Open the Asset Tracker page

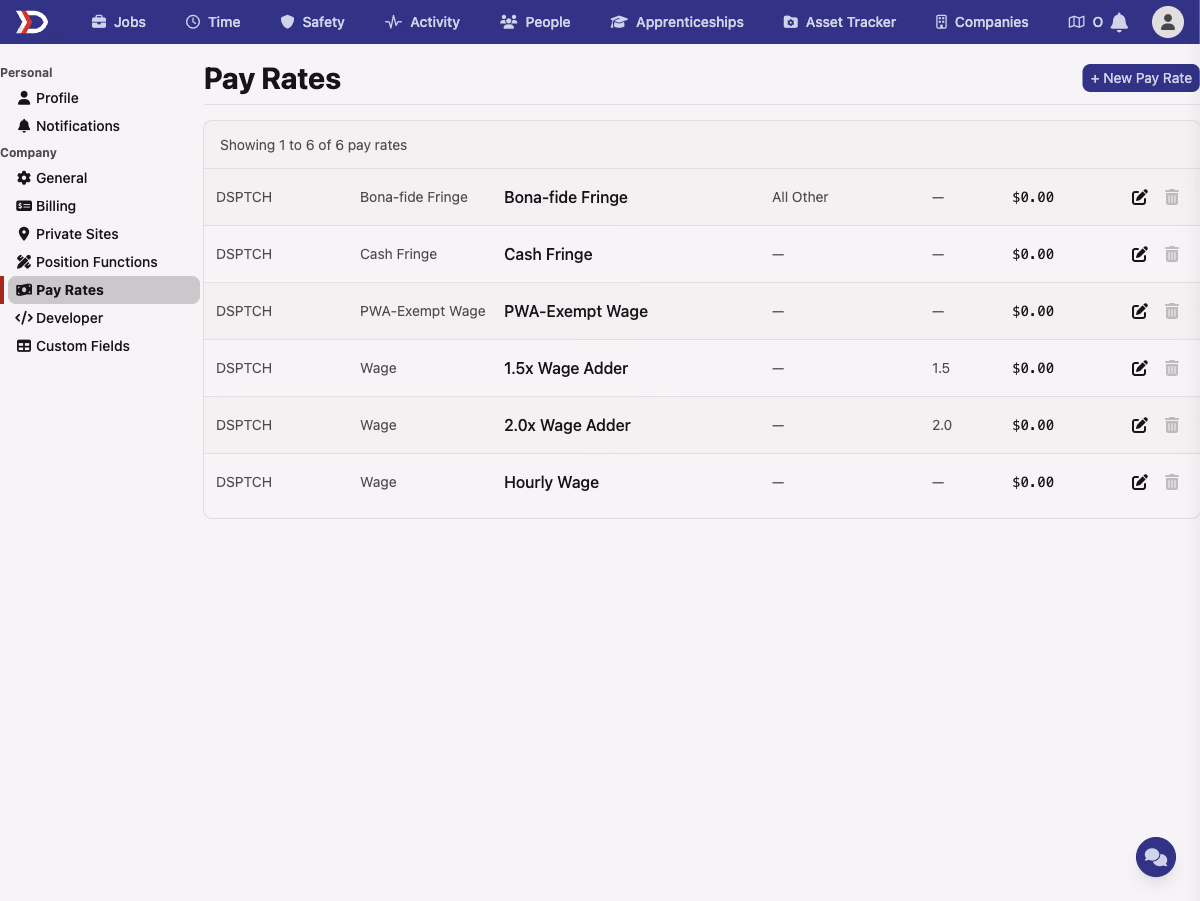tap(840, 22)
